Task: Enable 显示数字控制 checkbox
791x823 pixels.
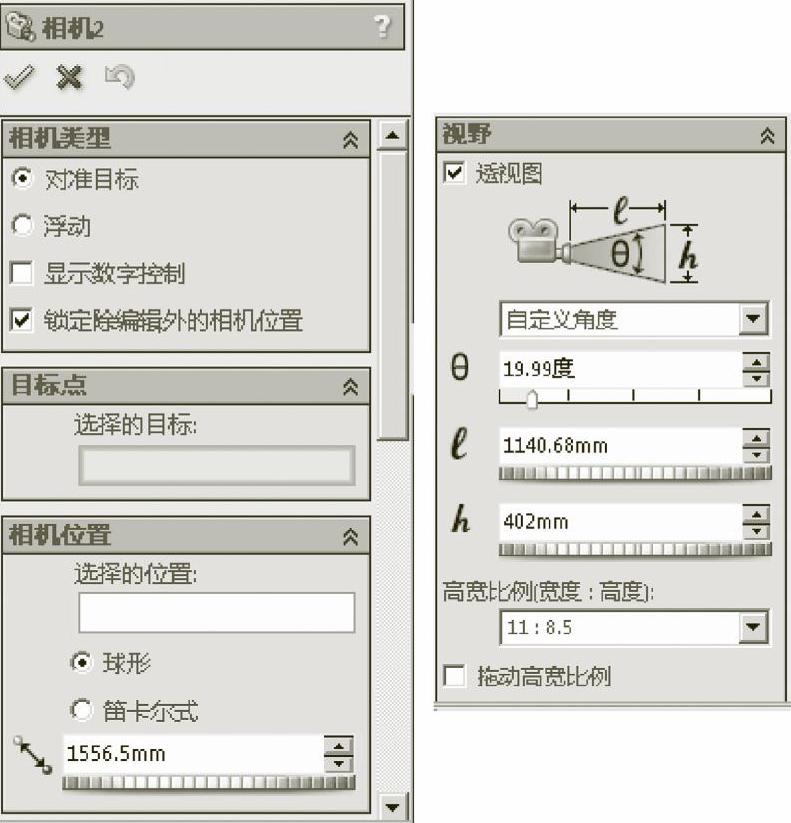Action: click(21, 273)
